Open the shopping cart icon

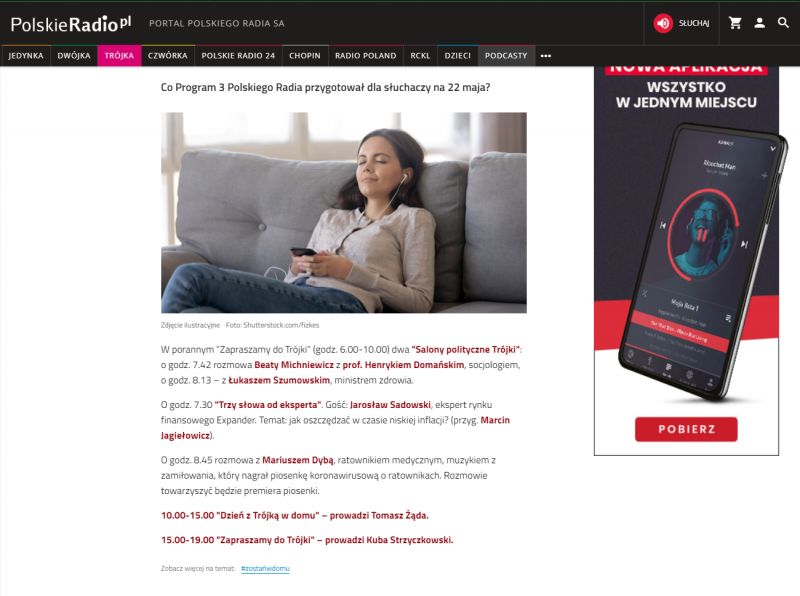pyautogui.click(x=735, y=23)
